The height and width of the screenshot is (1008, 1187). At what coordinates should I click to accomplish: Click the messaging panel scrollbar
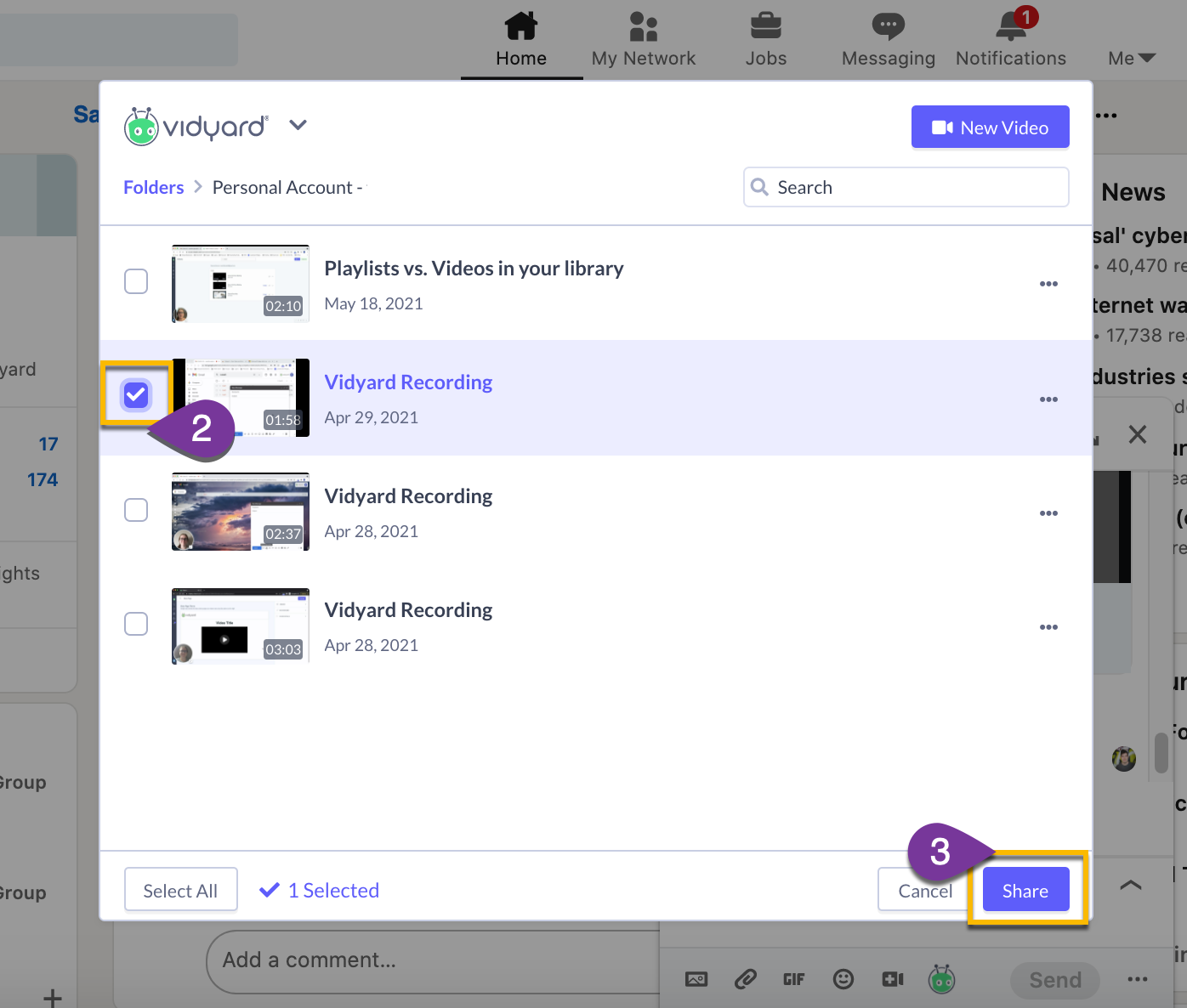pyautogui.click(x=1161, y=753)
